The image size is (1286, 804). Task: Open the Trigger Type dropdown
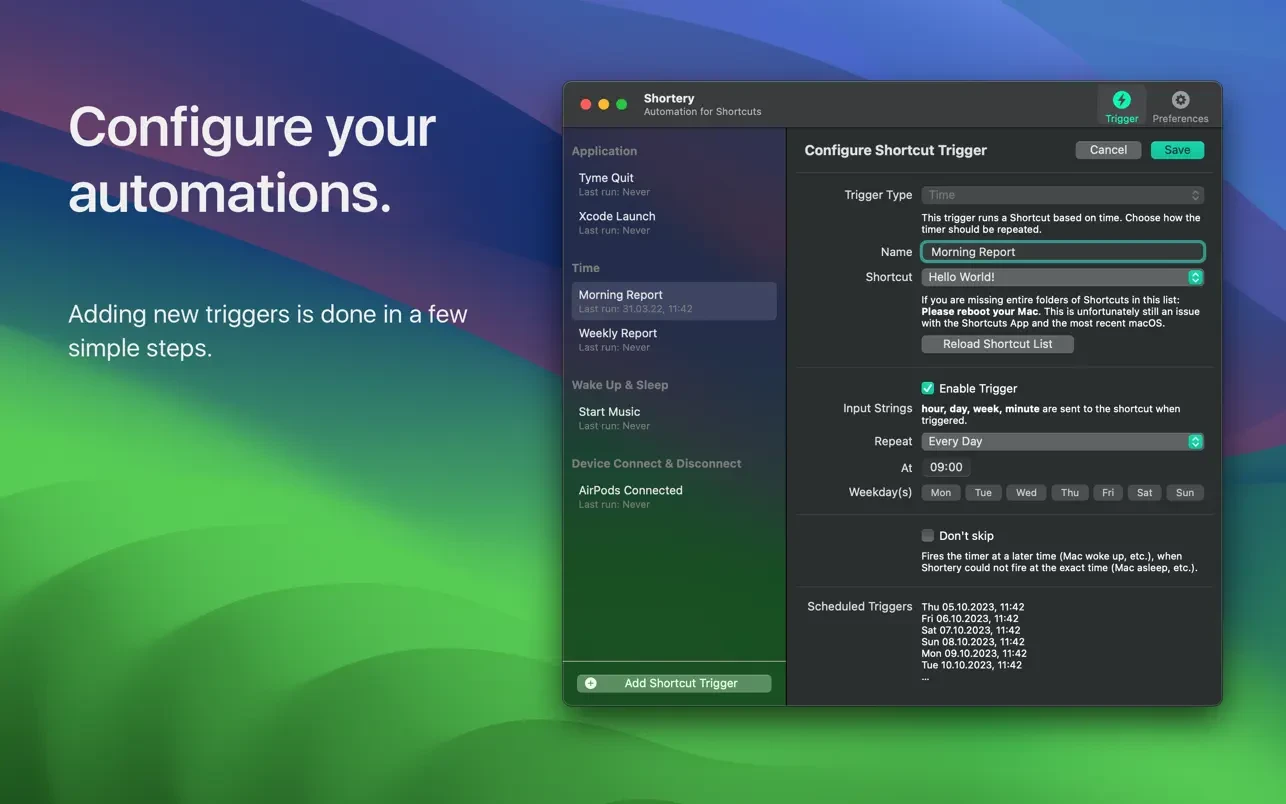pos(1062,195)
